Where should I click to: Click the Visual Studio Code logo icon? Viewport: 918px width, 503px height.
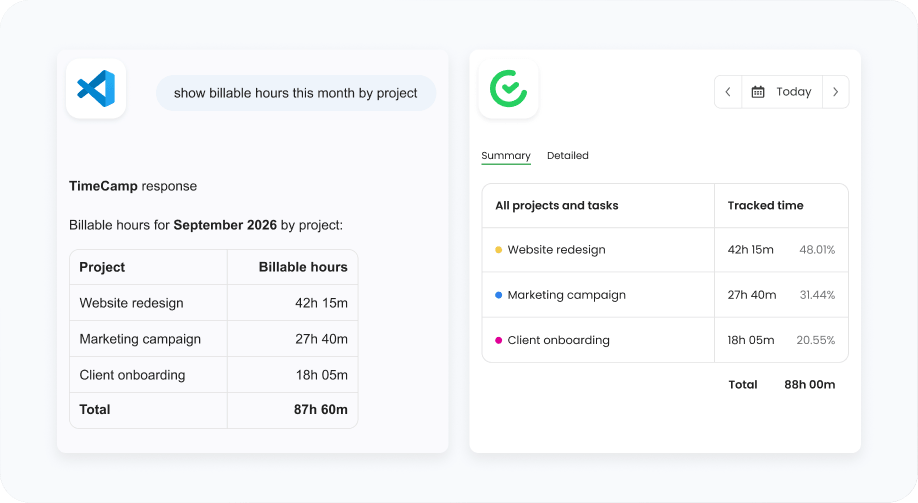point(96,88)
